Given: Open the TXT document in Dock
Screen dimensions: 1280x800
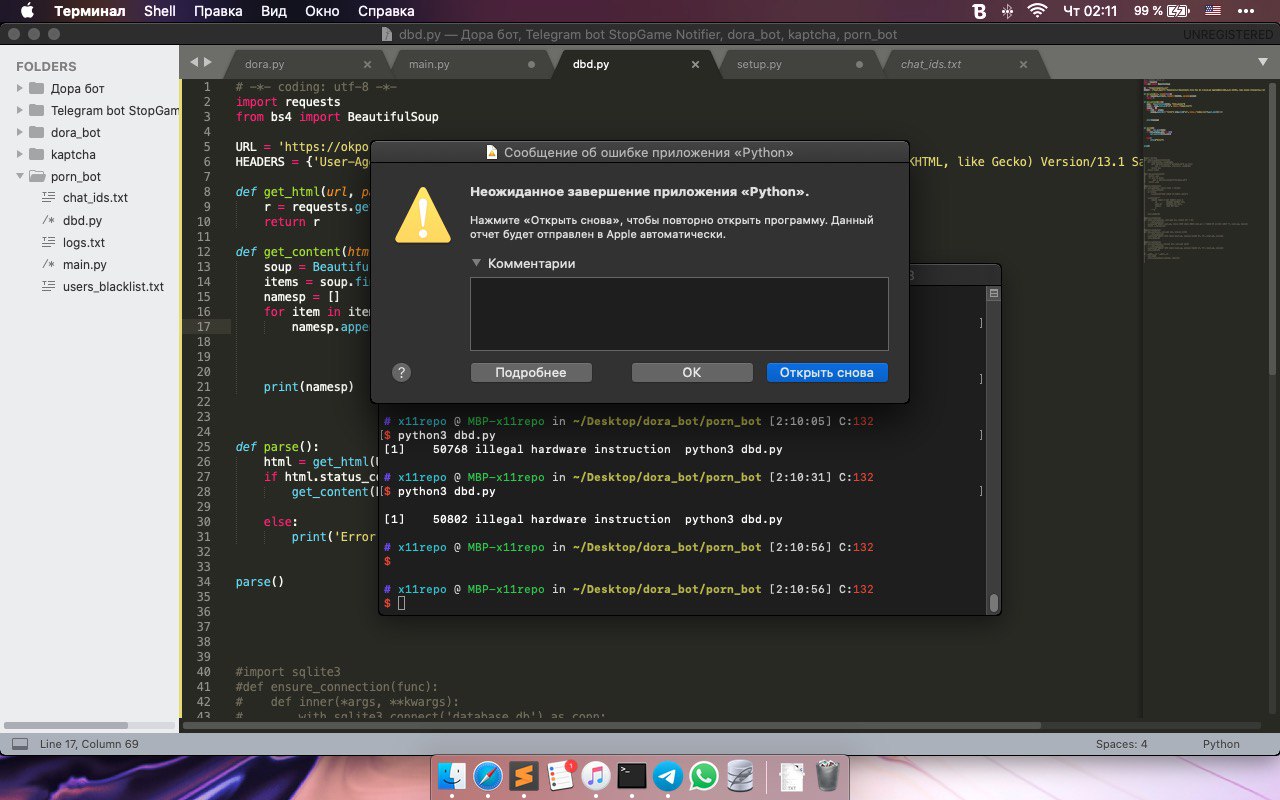Looking at the screenshot, I should coord(791,776).
